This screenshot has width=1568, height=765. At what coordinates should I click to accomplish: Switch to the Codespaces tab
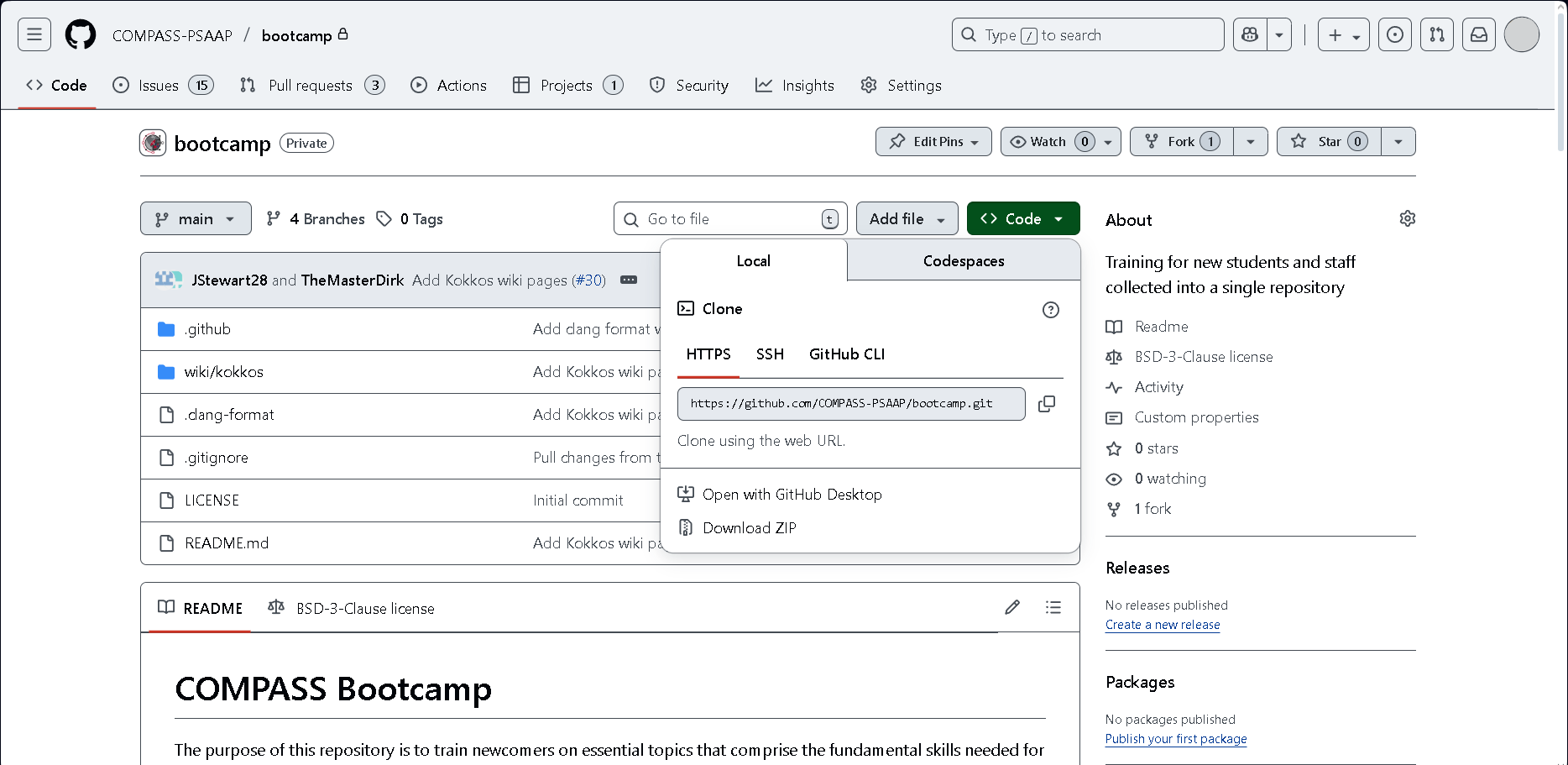964,260
